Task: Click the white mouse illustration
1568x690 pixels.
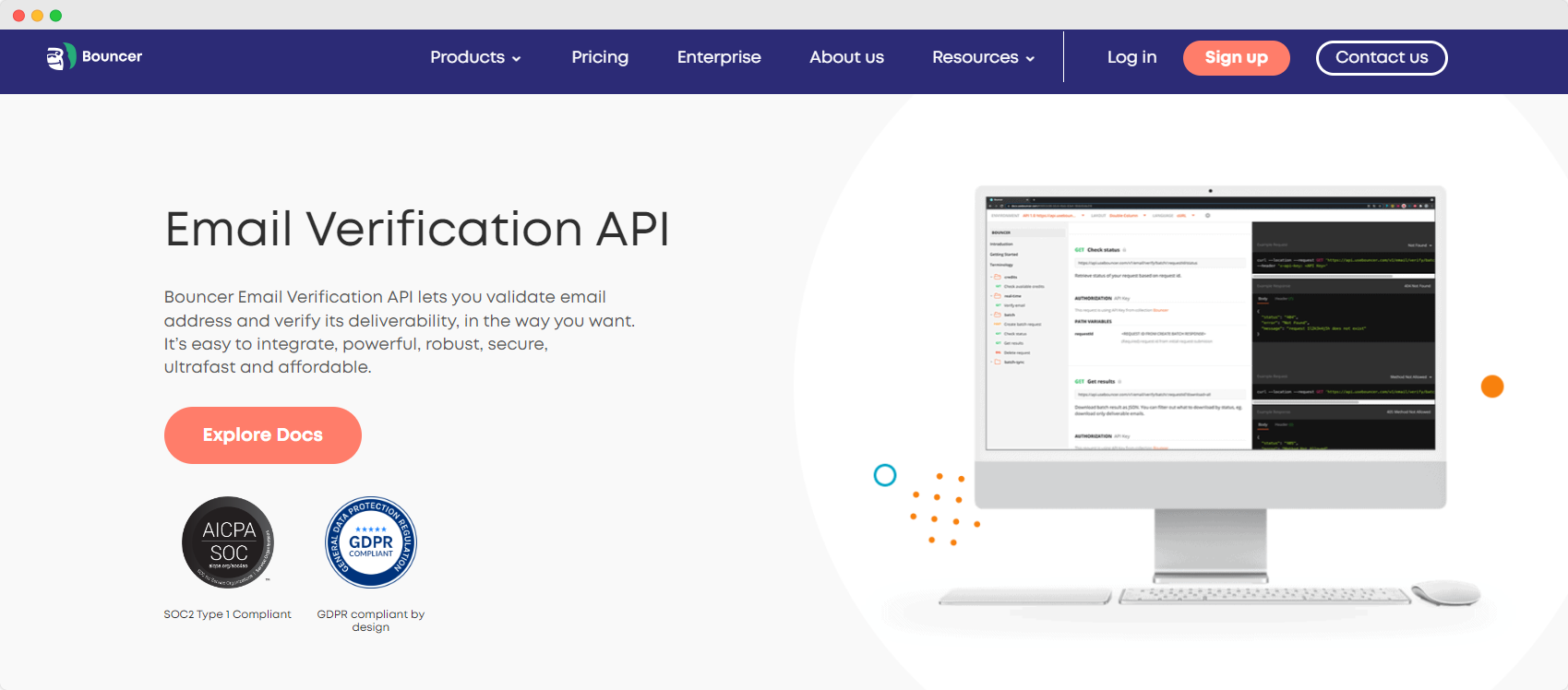Action: (x=1446, y=593)
